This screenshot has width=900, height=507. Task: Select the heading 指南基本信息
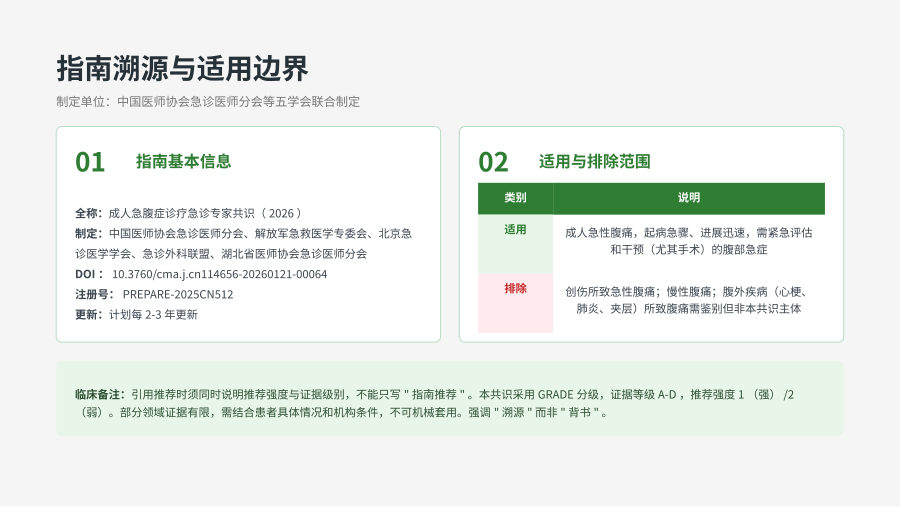coord(183,161)
